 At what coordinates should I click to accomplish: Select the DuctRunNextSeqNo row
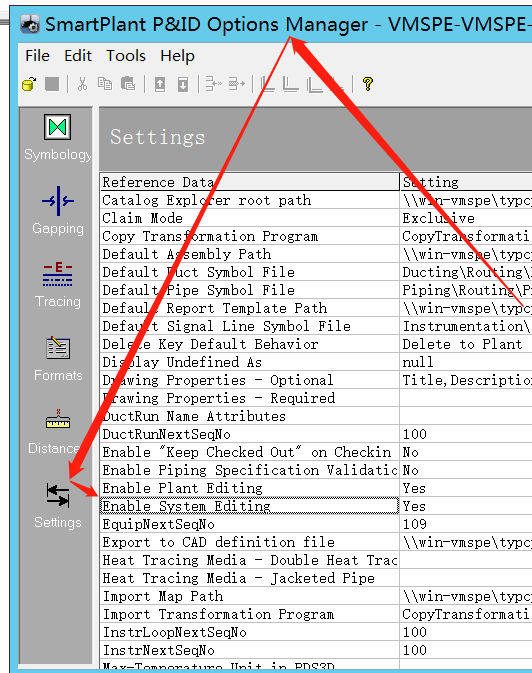(249, 435)
